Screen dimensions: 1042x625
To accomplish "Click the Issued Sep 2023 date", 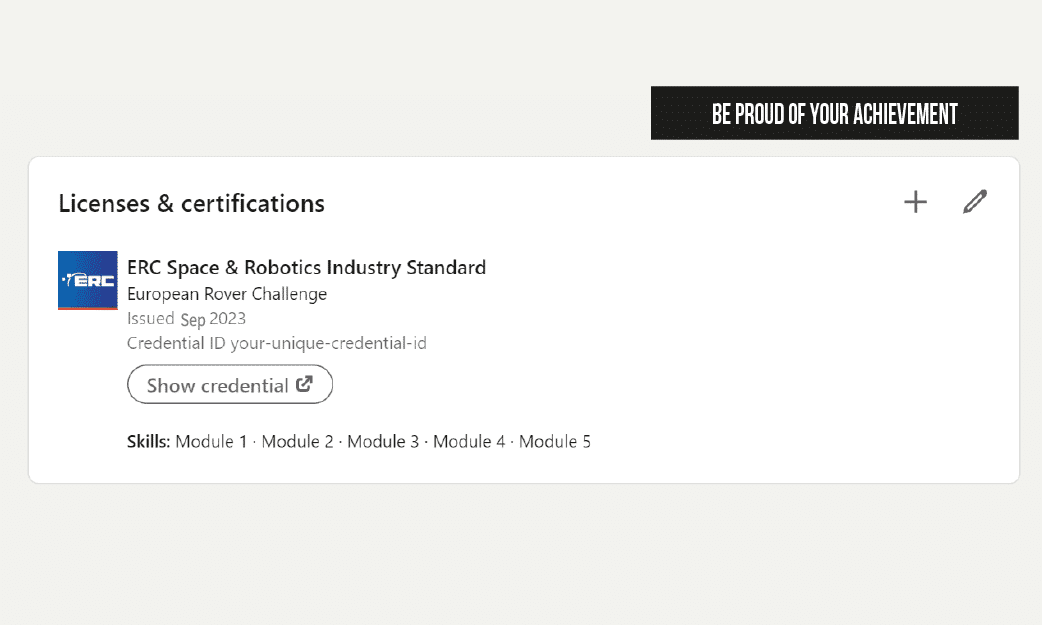I will click(x=186, y=319).
